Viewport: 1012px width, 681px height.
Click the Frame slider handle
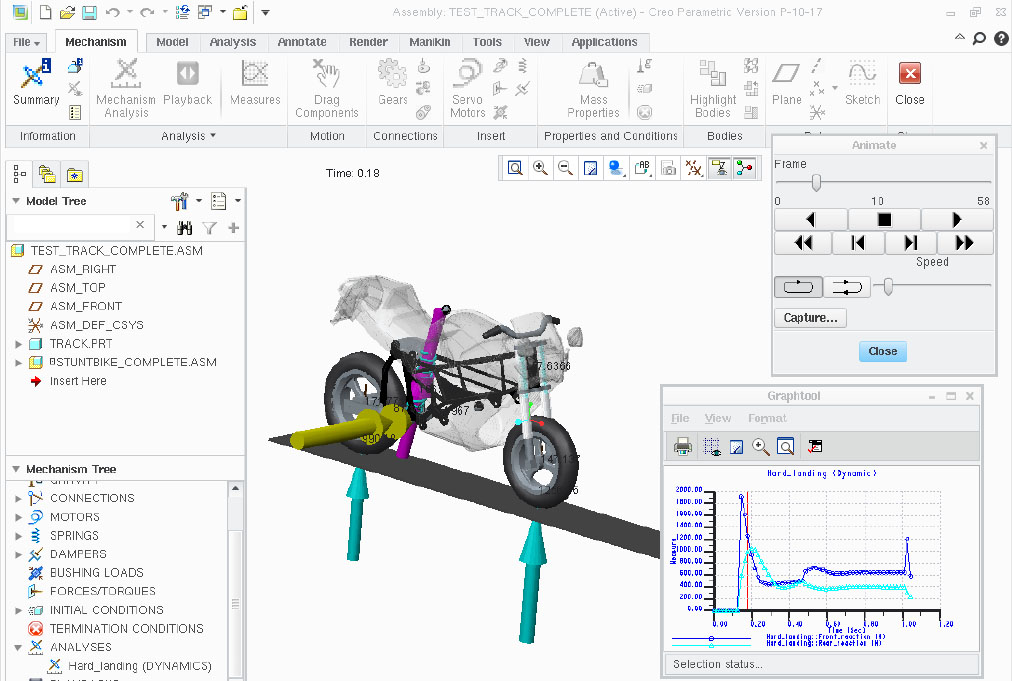(816, 183)
